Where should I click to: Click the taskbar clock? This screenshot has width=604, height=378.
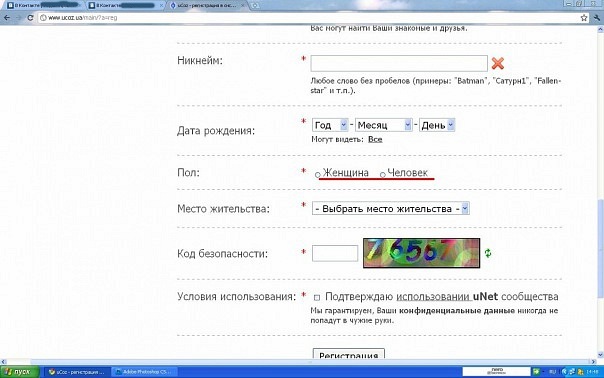point(592,372)
